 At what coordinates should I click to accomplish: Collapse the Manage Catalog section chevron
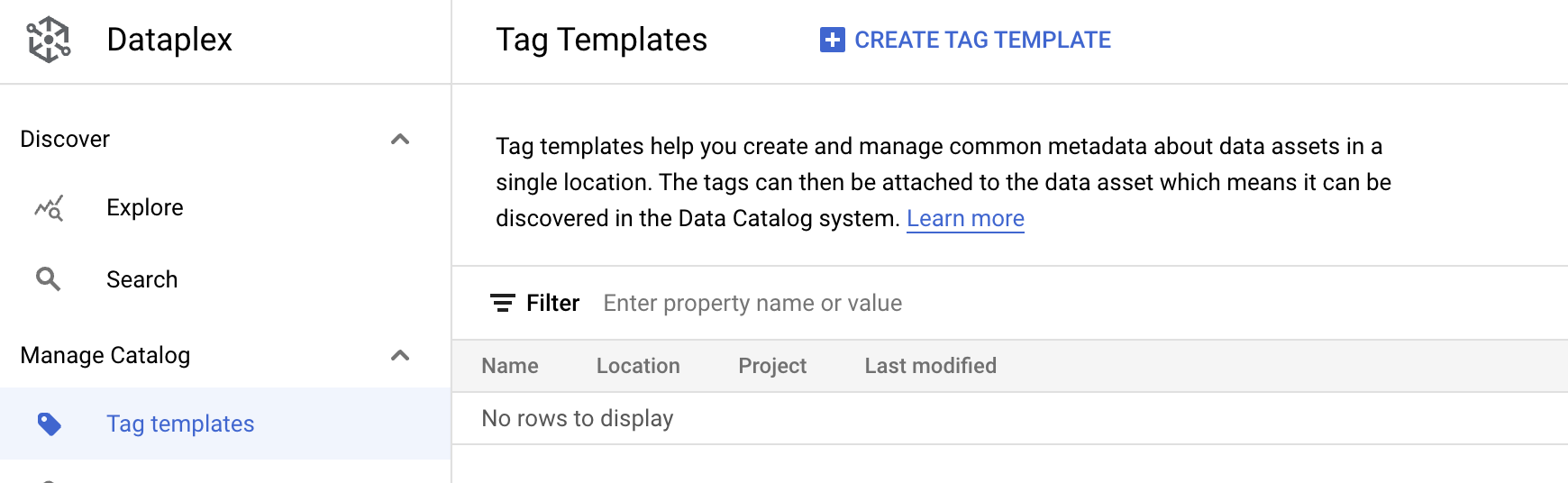point(400,355)
